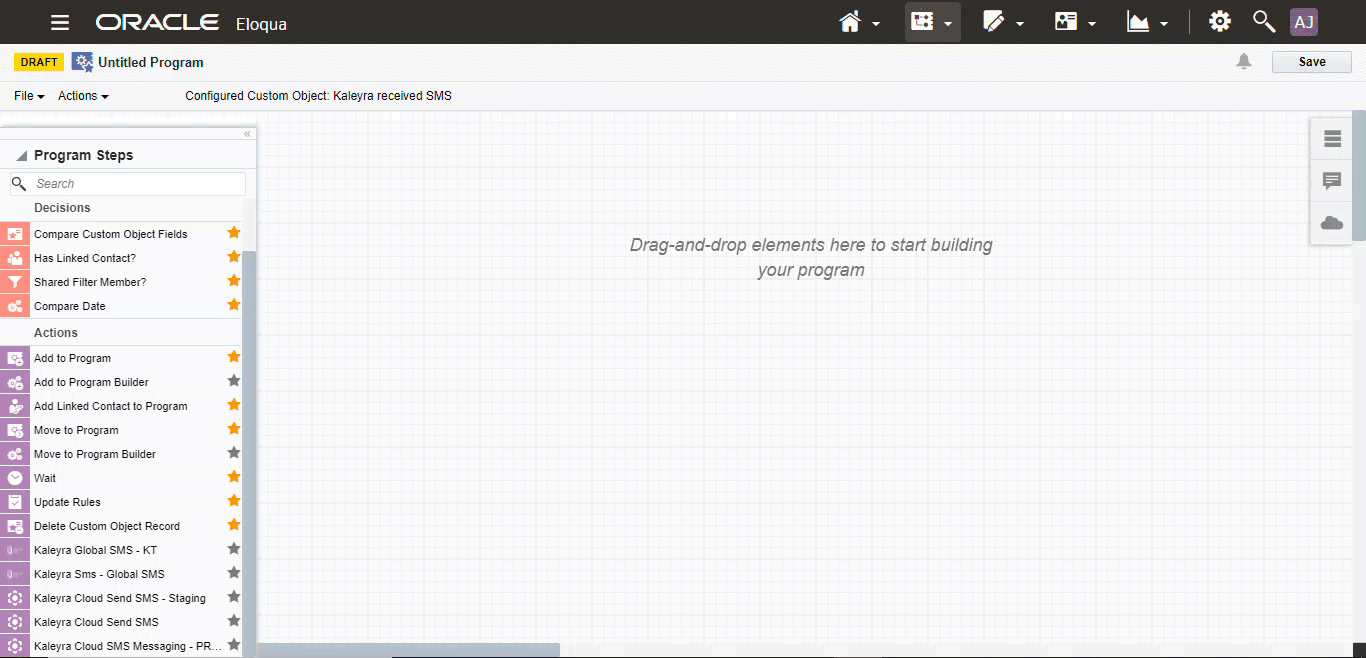Image resolution: width=1366 pixels, height=658 pixels.
Task: Click the program icon beside Untitled Program
Action: point(82,62)
